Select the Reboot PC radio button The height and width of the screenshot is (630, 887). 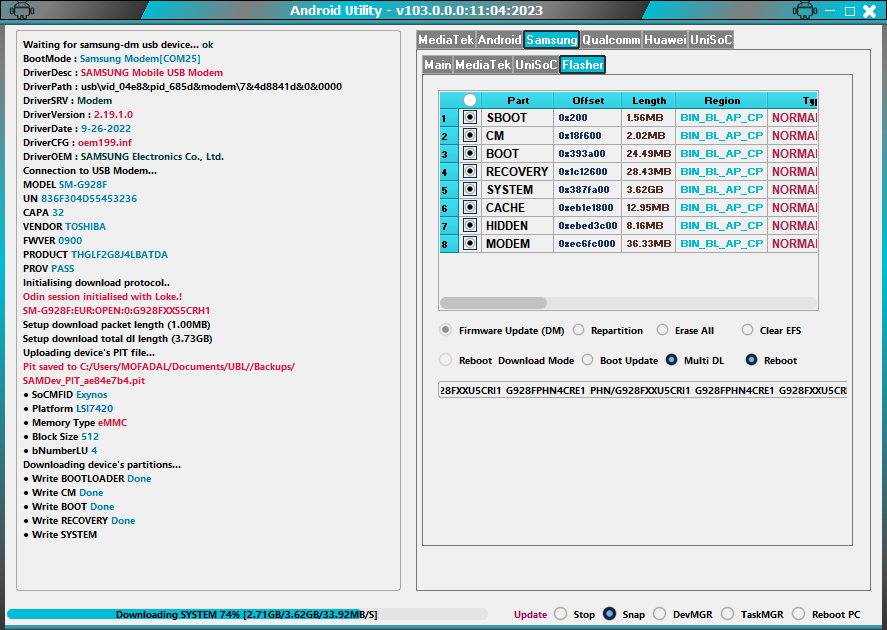[x=799, y=614]
